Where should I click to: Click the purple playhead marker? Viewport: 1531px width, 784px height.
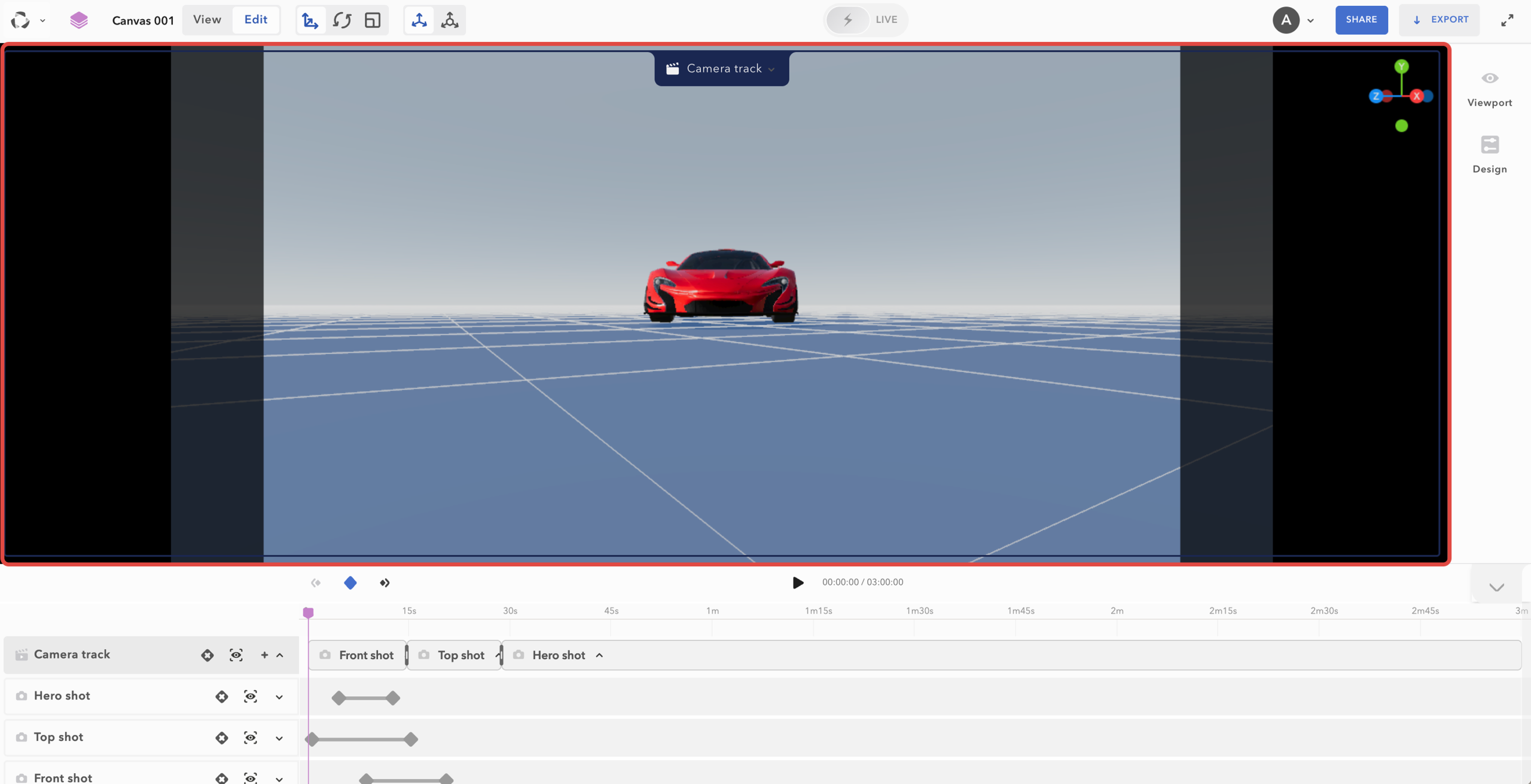[308, 612]
